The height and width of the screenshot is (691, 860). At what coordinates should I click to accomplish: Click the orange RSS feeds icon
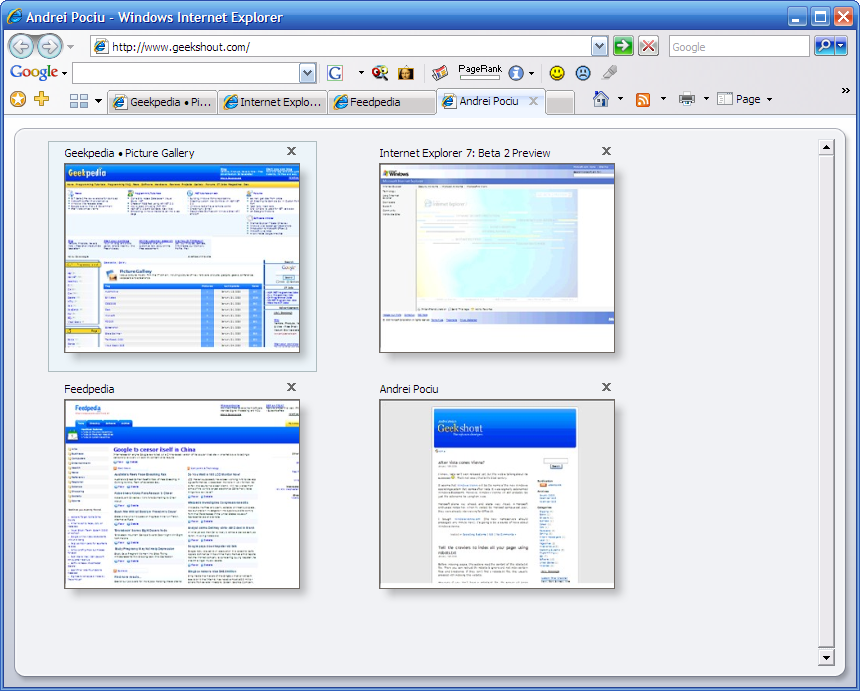click(643, 100)
